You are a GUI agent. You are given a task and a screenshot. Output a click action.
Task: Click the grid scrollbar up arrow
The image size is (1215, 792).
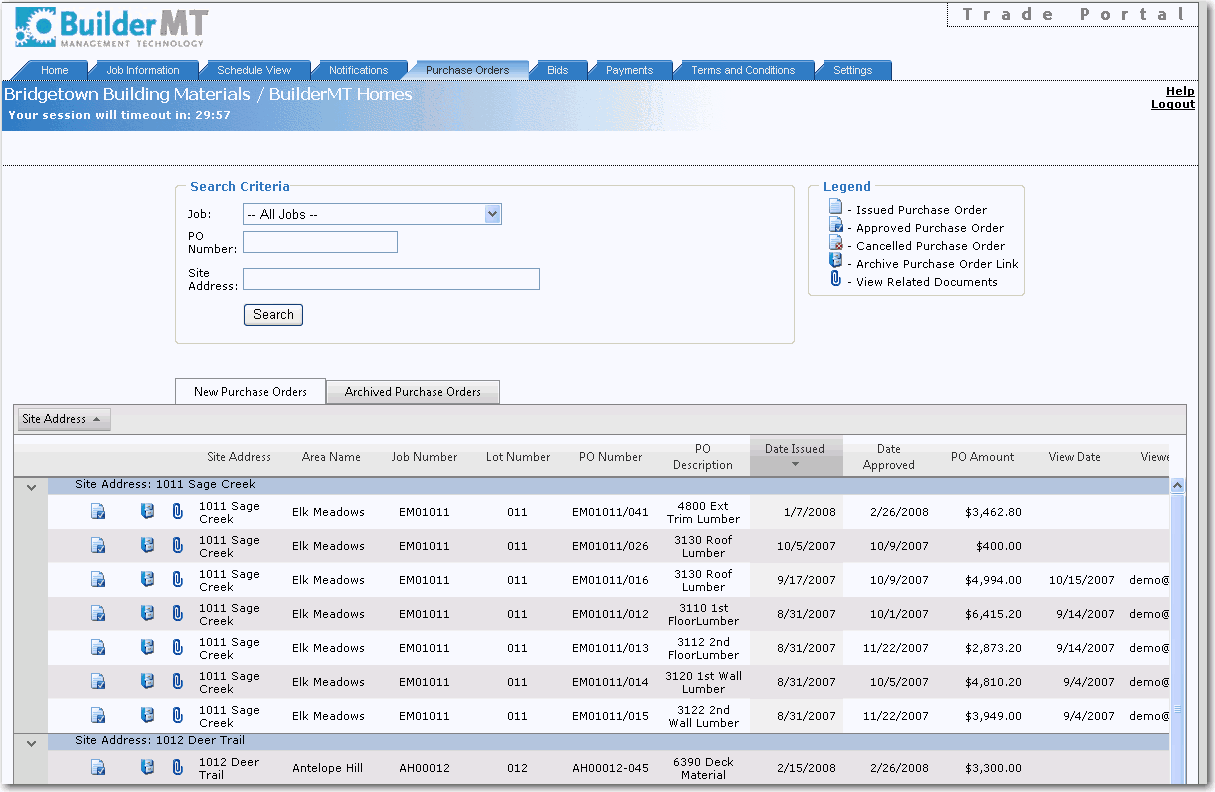coord(1177,486)
